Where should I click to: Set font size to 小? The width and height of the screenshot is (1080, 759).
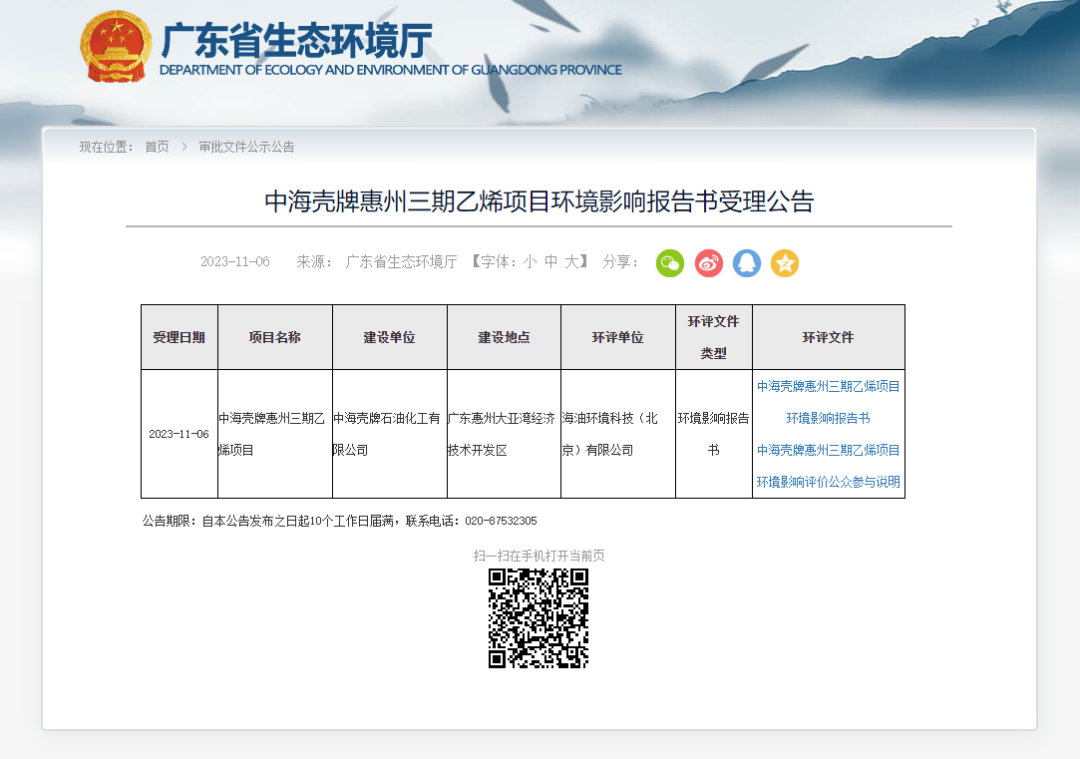(530, 262)
